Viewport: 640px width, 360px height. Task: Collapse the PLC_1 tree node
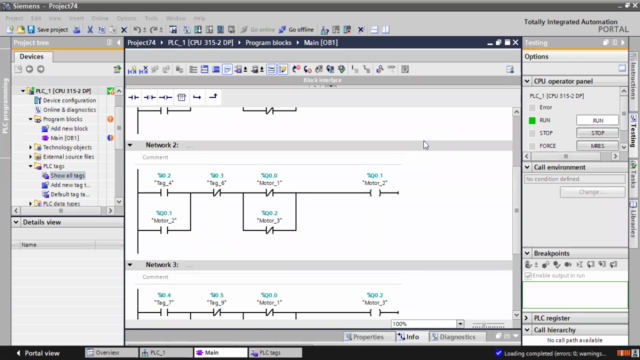point(23,91)
